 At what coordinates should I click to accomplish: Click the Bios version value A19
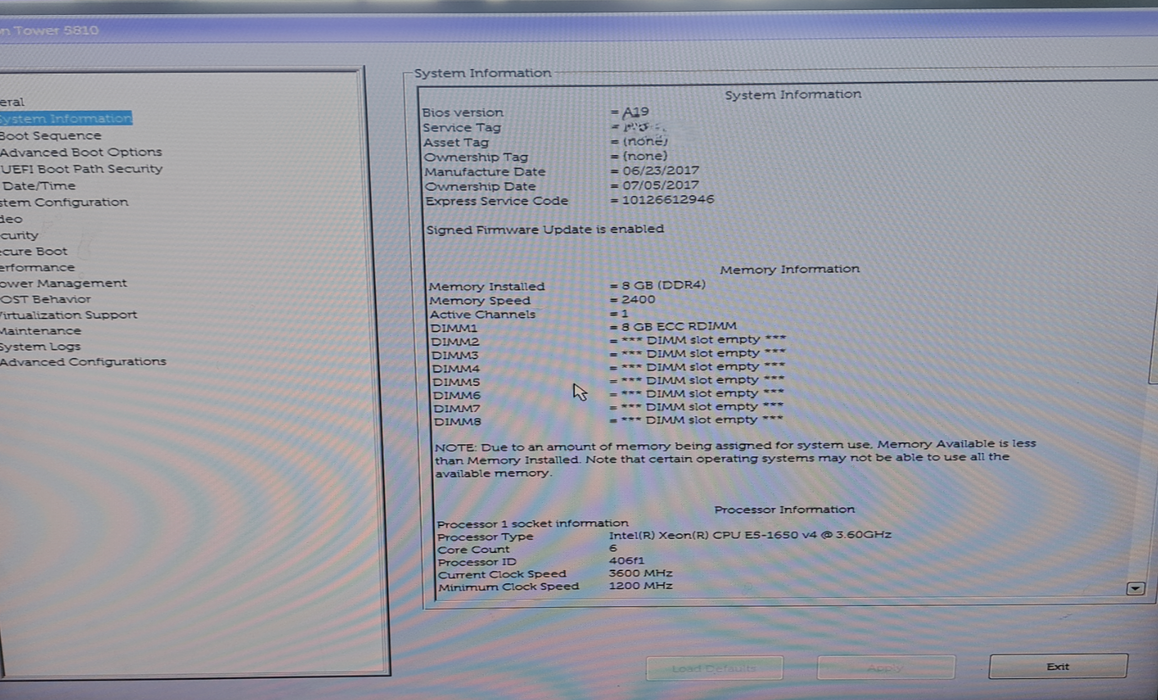(x=635, y=112)
